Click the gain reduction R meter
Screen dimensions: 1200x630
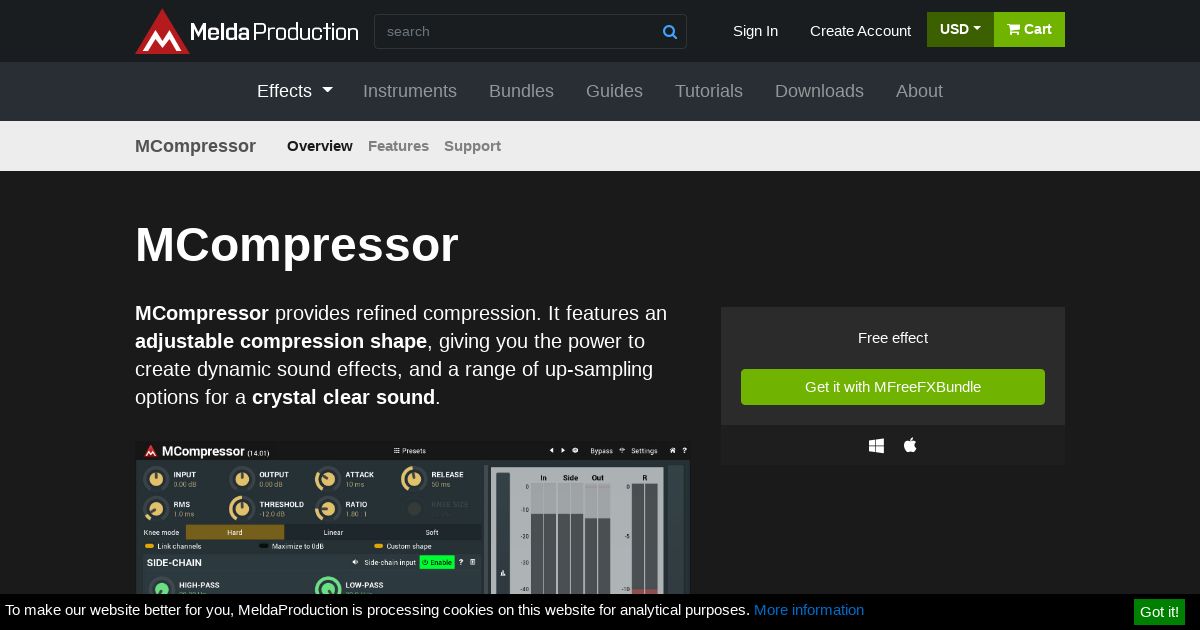(x=644, y=538)
